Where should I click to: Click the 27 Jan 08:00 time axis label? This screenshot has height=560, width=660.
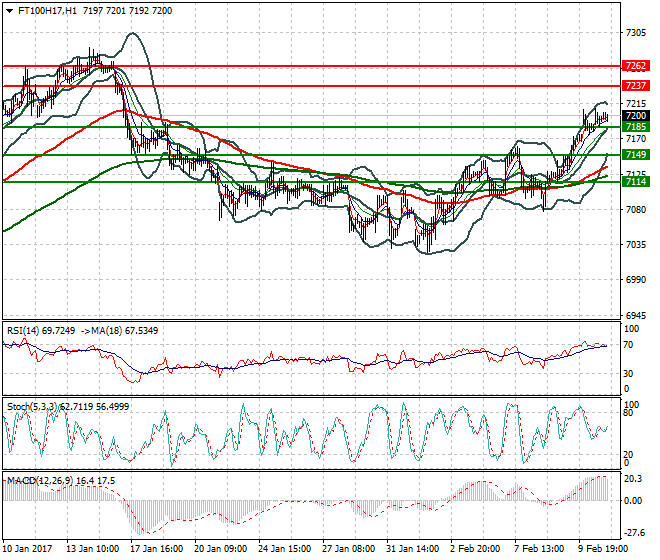click(x=349, y=549)
